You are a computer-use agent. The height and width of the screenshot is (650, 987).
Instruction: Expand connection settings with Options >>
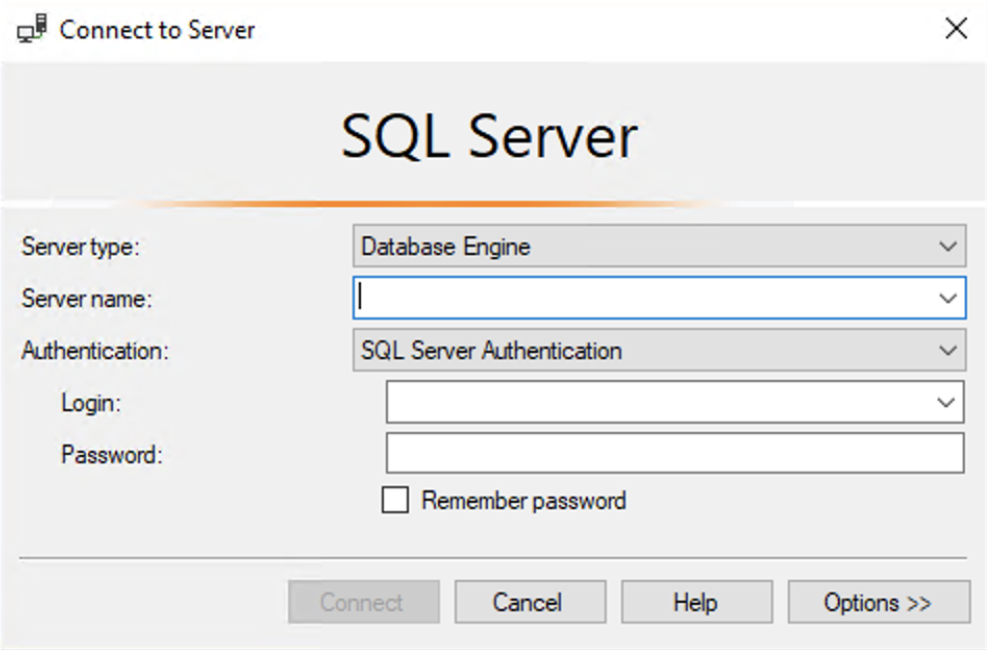point(879,602)
